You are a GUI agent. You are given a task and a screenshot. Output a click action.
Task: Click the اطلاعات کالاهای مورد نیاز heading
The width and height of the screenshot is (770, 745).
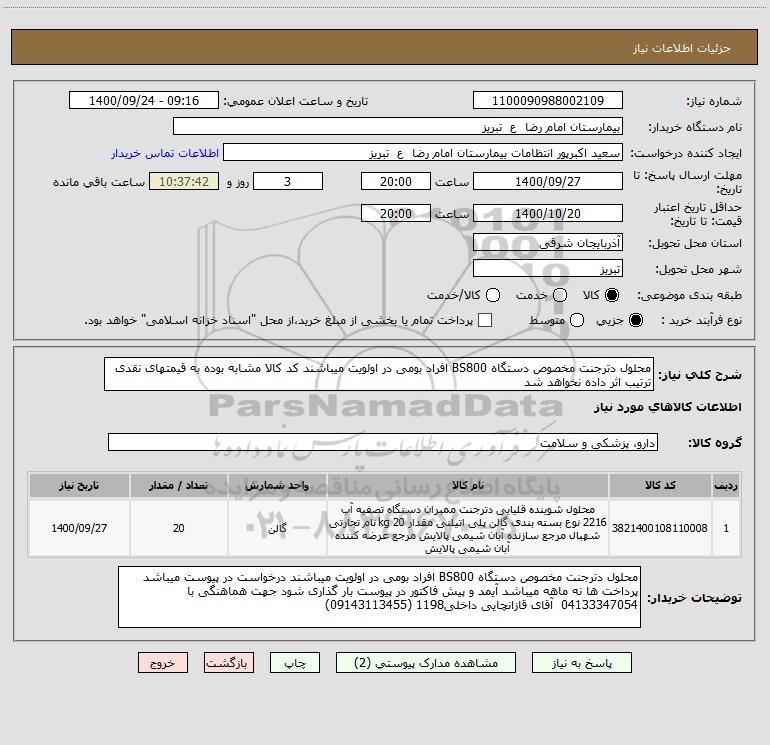(x=668, y=407)
